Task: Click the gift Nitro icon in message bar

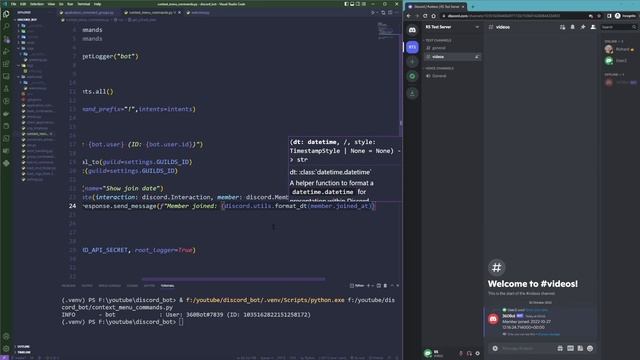Action: [x=560, y=348]
